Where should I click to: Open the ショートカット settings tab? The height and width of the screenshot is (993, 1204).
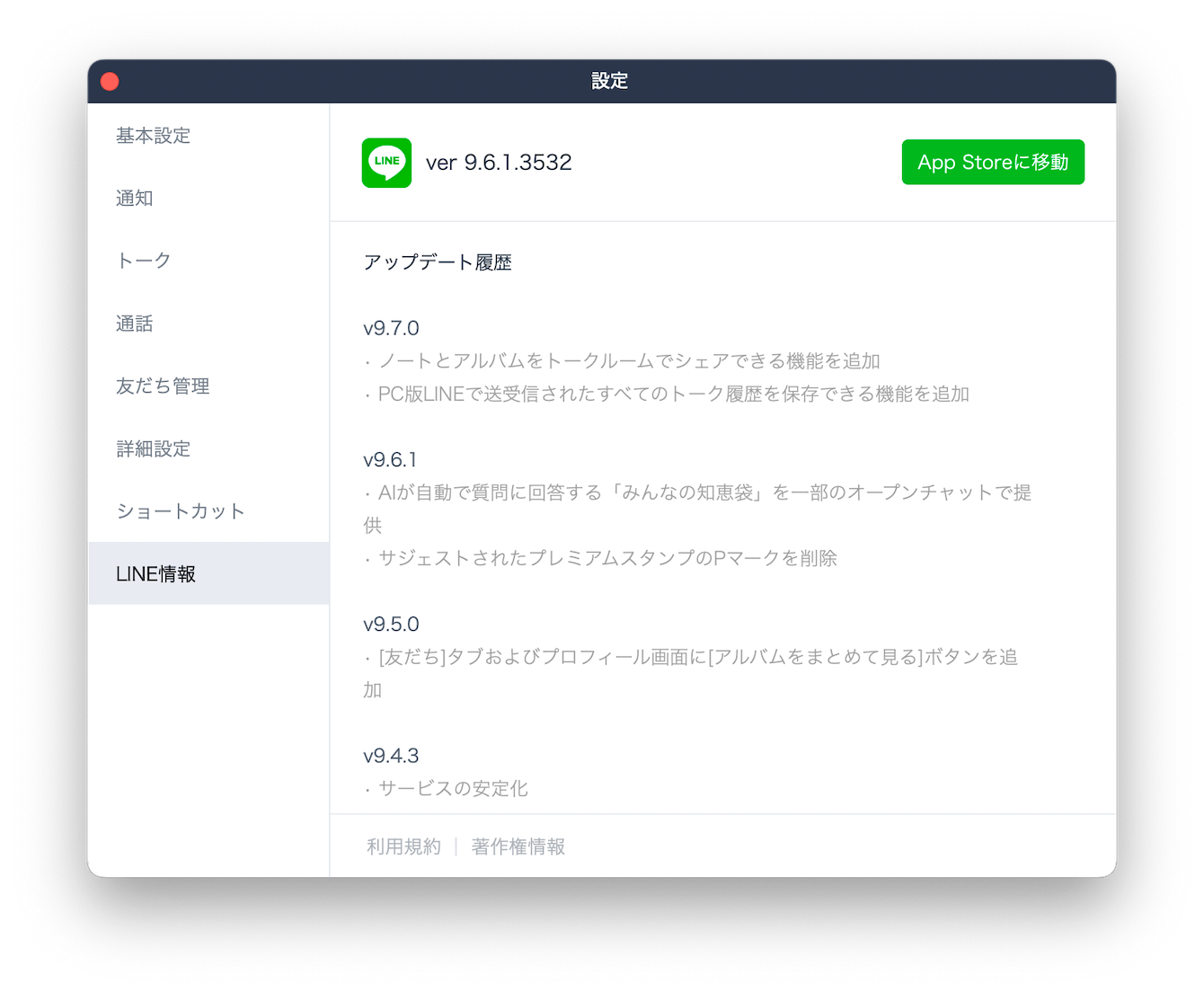point(208,511)
